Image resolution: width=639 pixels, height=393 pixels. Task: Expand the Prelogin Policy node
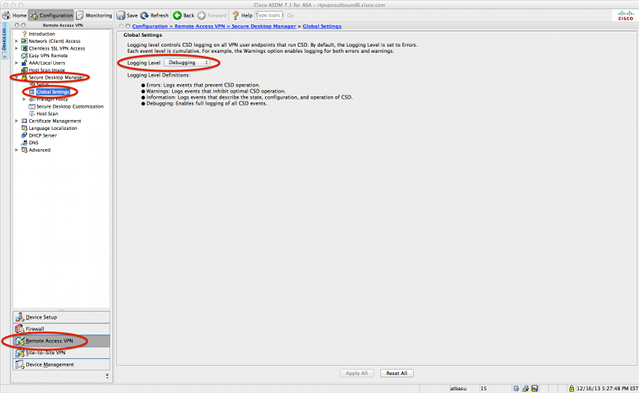[x=24, y=99]
